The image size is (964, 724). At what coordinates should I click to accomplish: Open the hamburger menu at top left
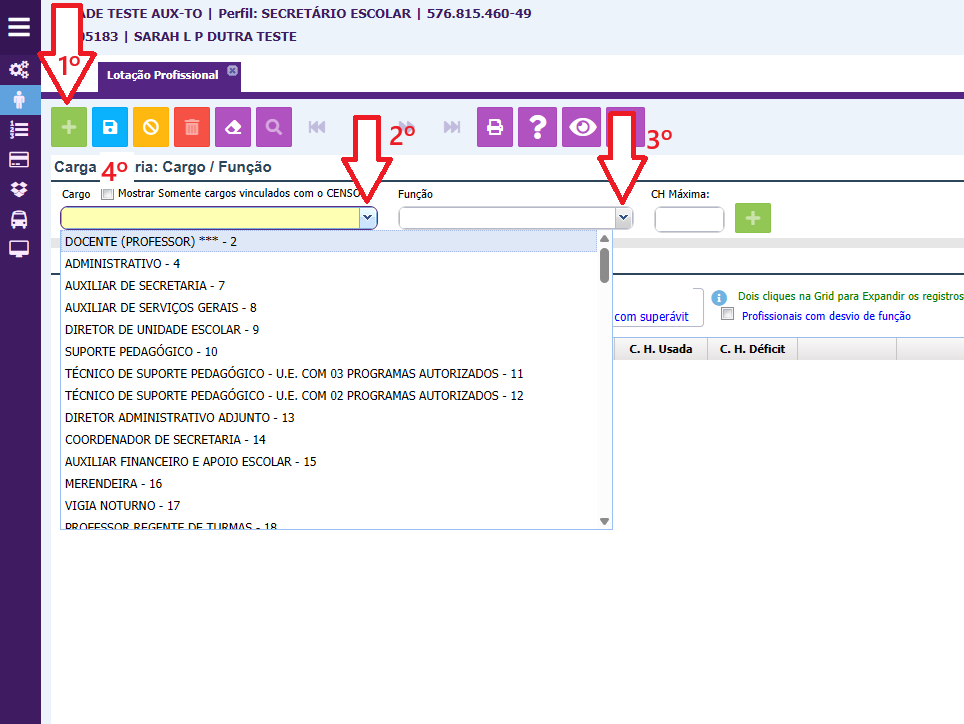click(19, 27)
